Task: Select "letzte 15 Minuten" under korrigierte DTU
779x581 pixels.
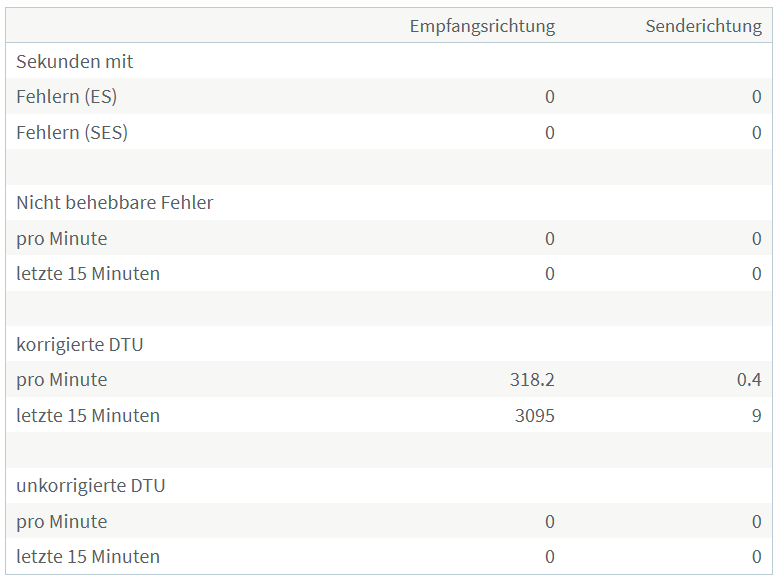Action: click(88, 415)
